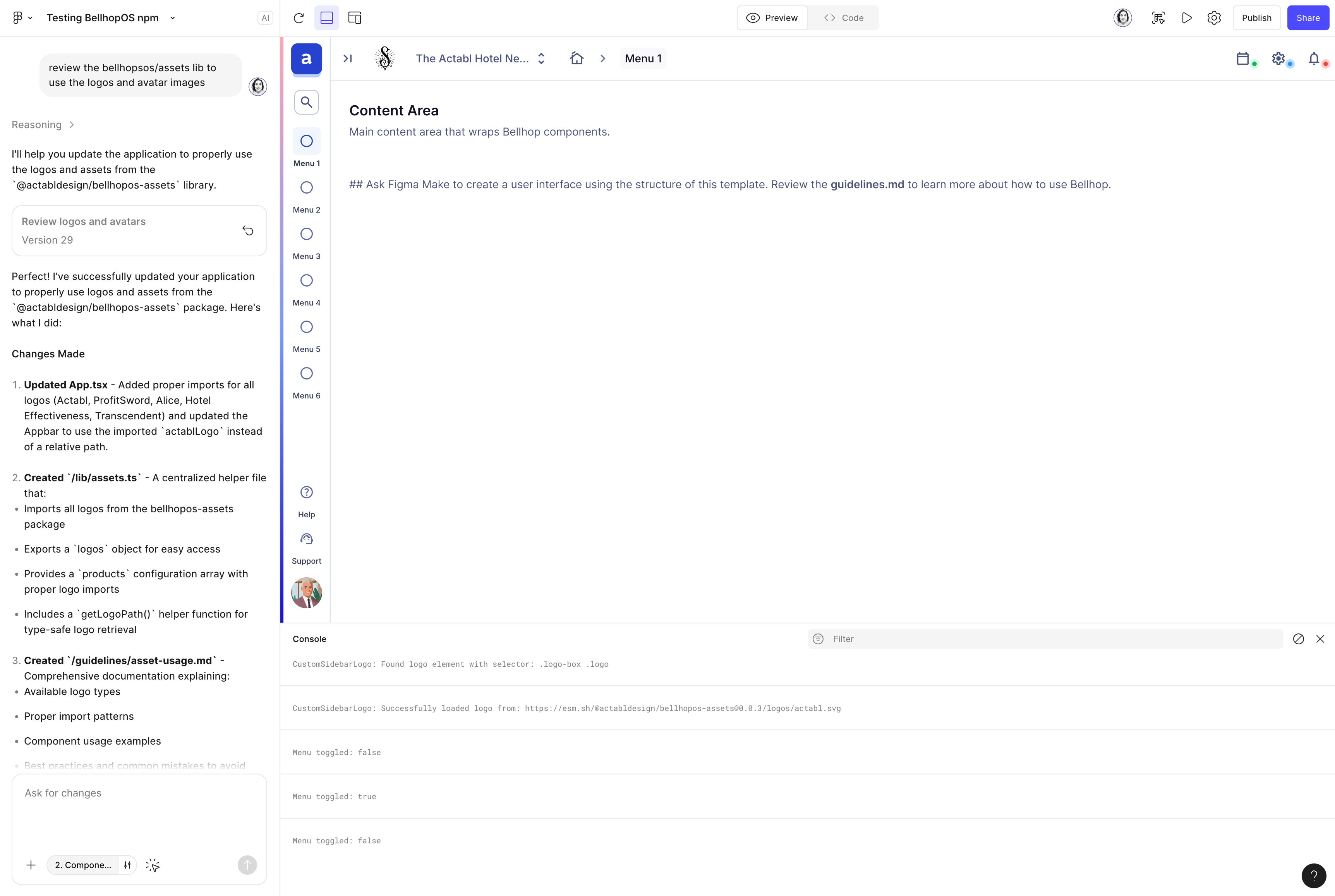
Task: Click the reload preview icon
Action: coord(298,18)
